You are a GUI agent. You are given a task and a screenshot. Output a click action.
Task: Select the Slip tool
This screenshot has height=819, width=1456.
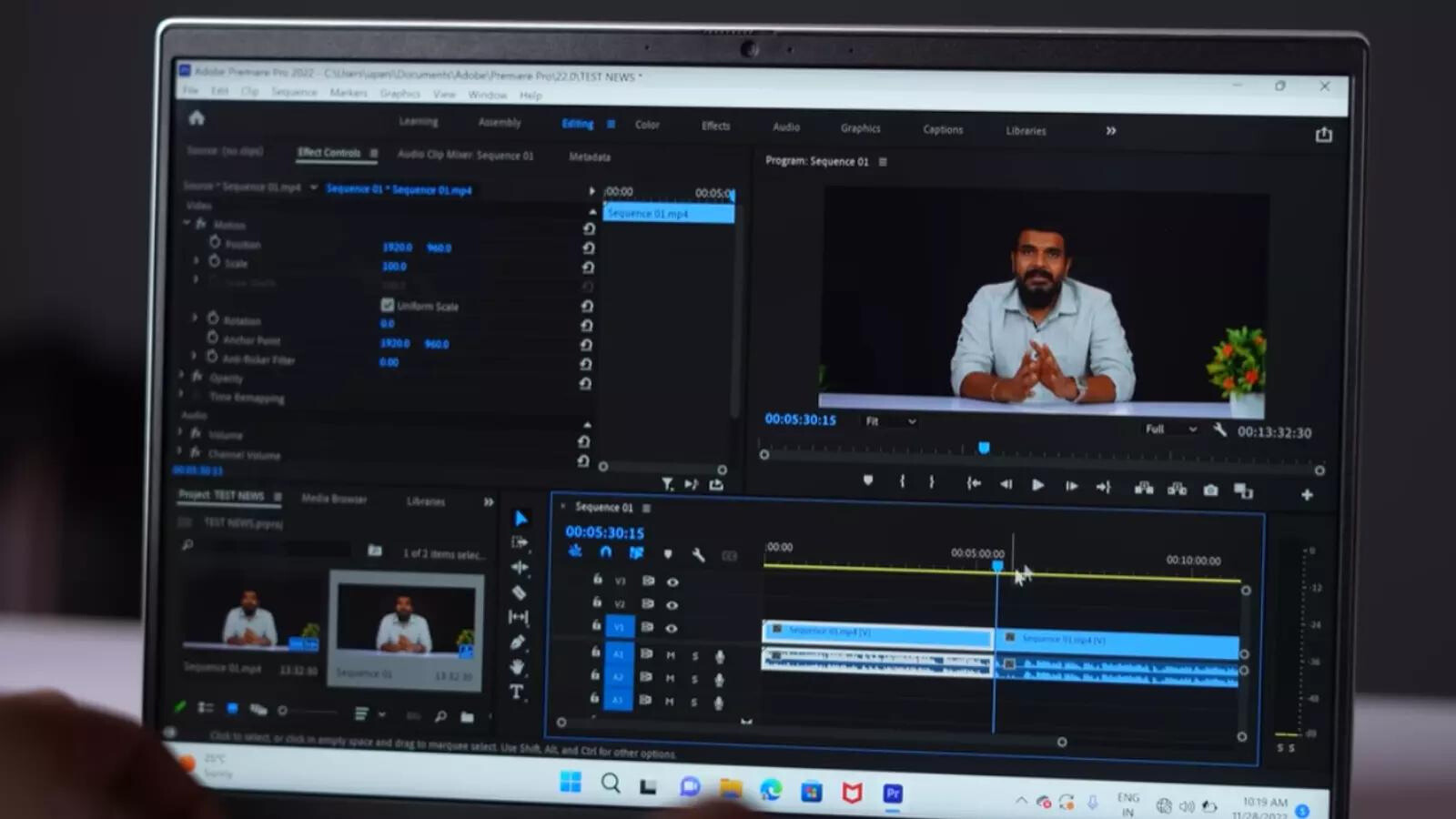pos(518,617)
